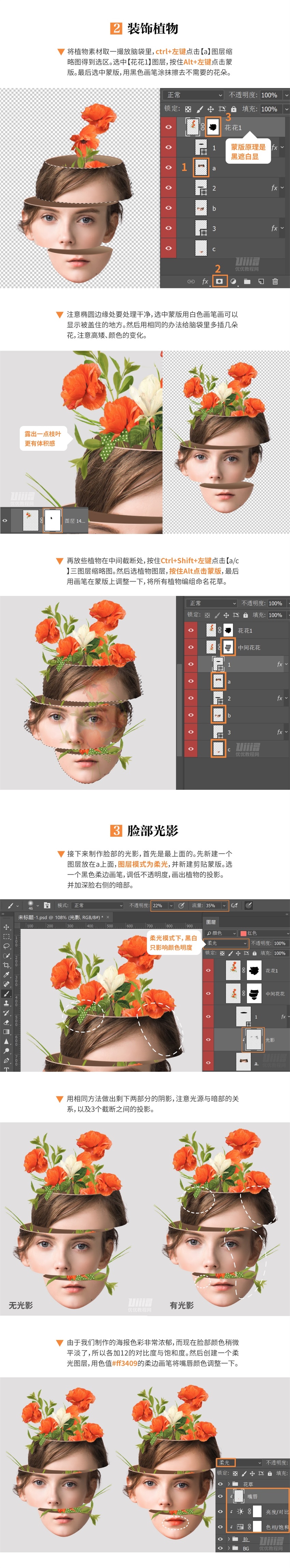Toggle eye of layer a in first Layers panel
Image resolution: width=290 pixels, height=1568 pixels.
tap(169, 167)
